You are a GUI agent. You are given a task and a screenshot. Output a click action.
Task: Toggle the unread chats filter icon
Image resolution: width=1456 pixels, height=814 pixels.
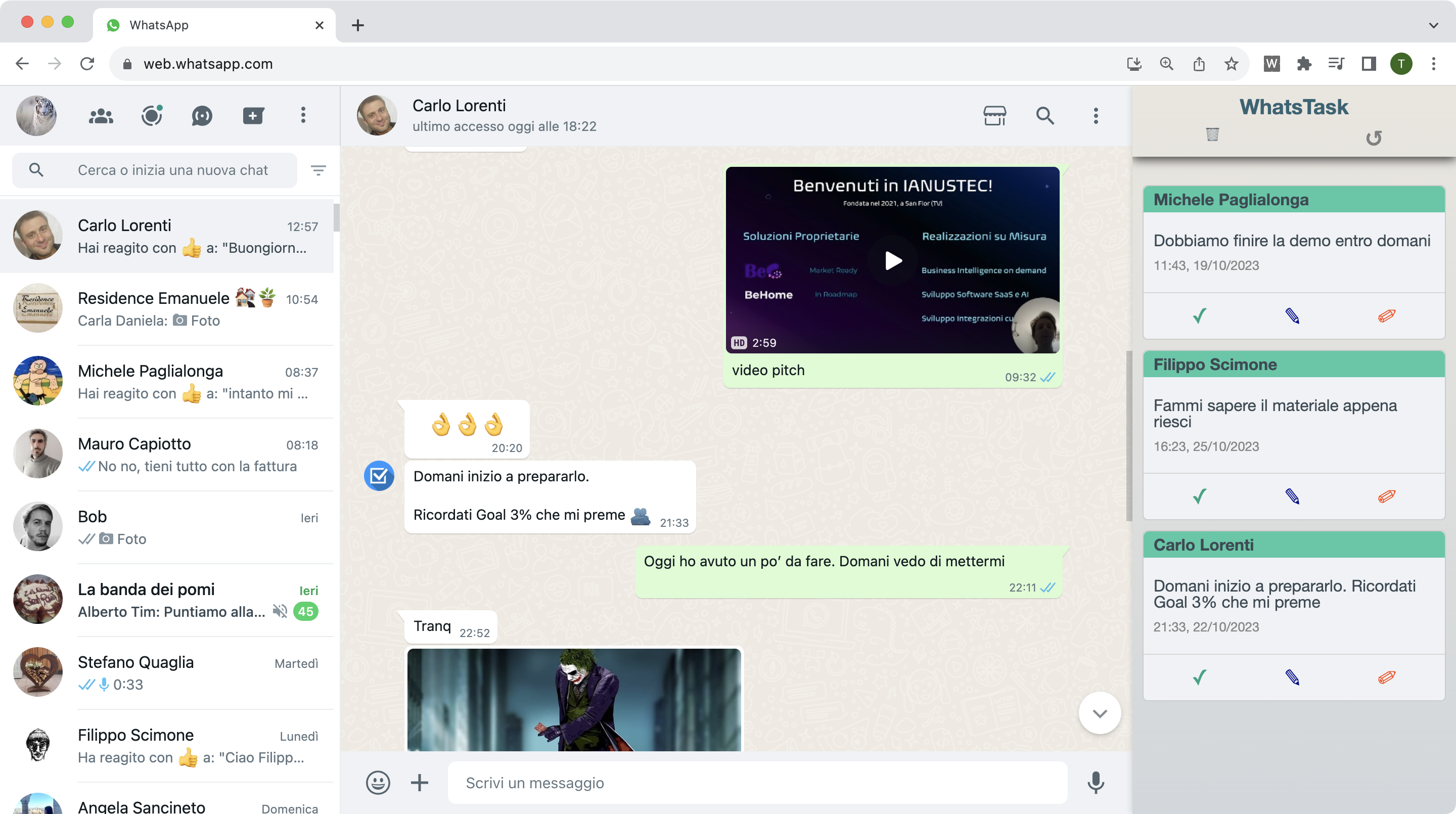[x=318, y=170]
